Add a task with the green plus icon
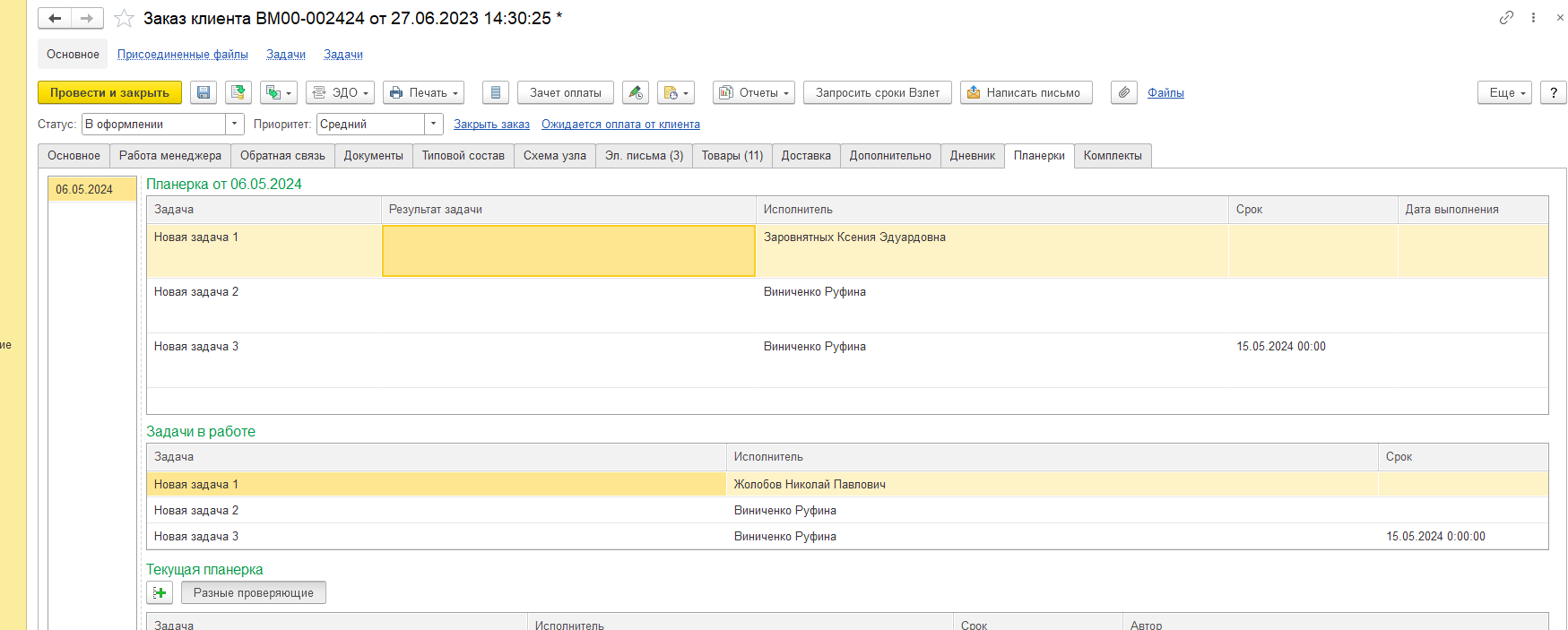Screen dimensions: 1568x630 [x=160, y=592]
